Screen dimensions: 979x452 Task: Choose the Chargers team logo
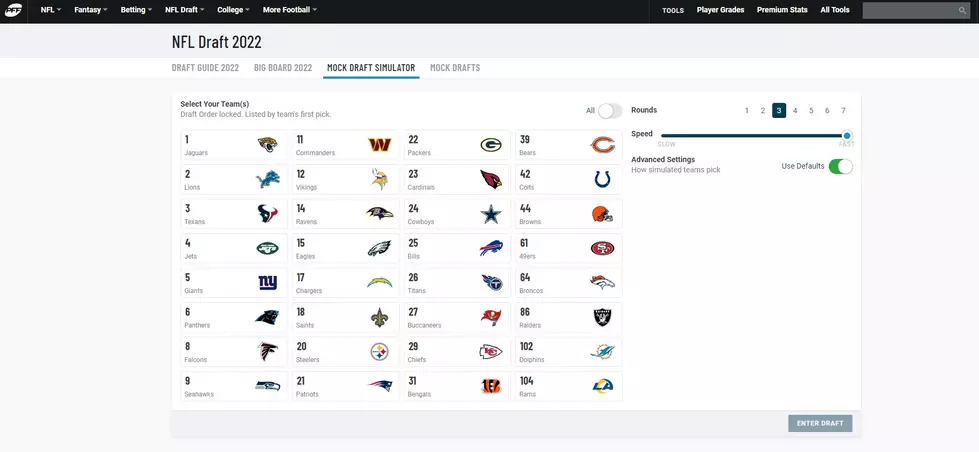pyautogui.click(x=379, y=282)
